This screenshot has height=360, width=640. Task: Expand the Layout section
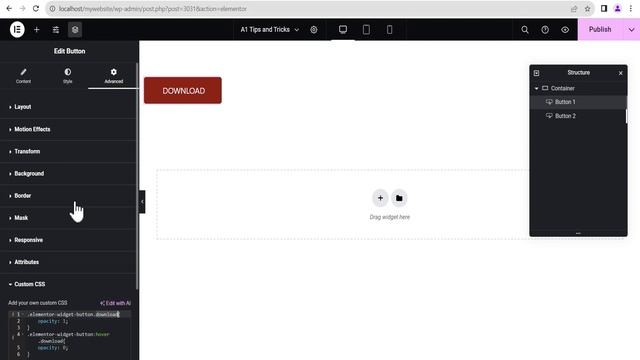coord(69,107)
